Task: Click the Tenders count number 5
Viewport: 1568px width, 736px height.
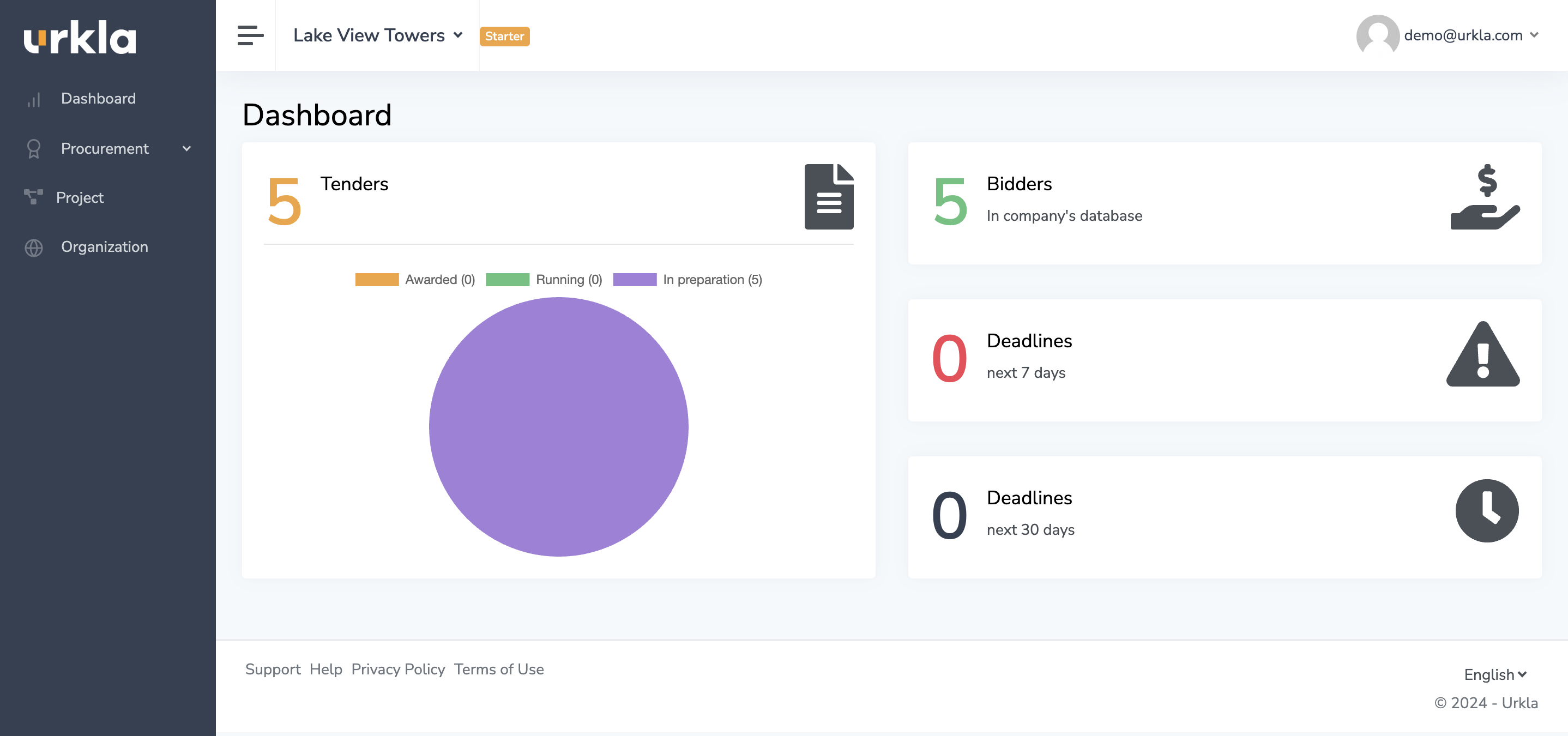Action: click(x=284, y=202)
